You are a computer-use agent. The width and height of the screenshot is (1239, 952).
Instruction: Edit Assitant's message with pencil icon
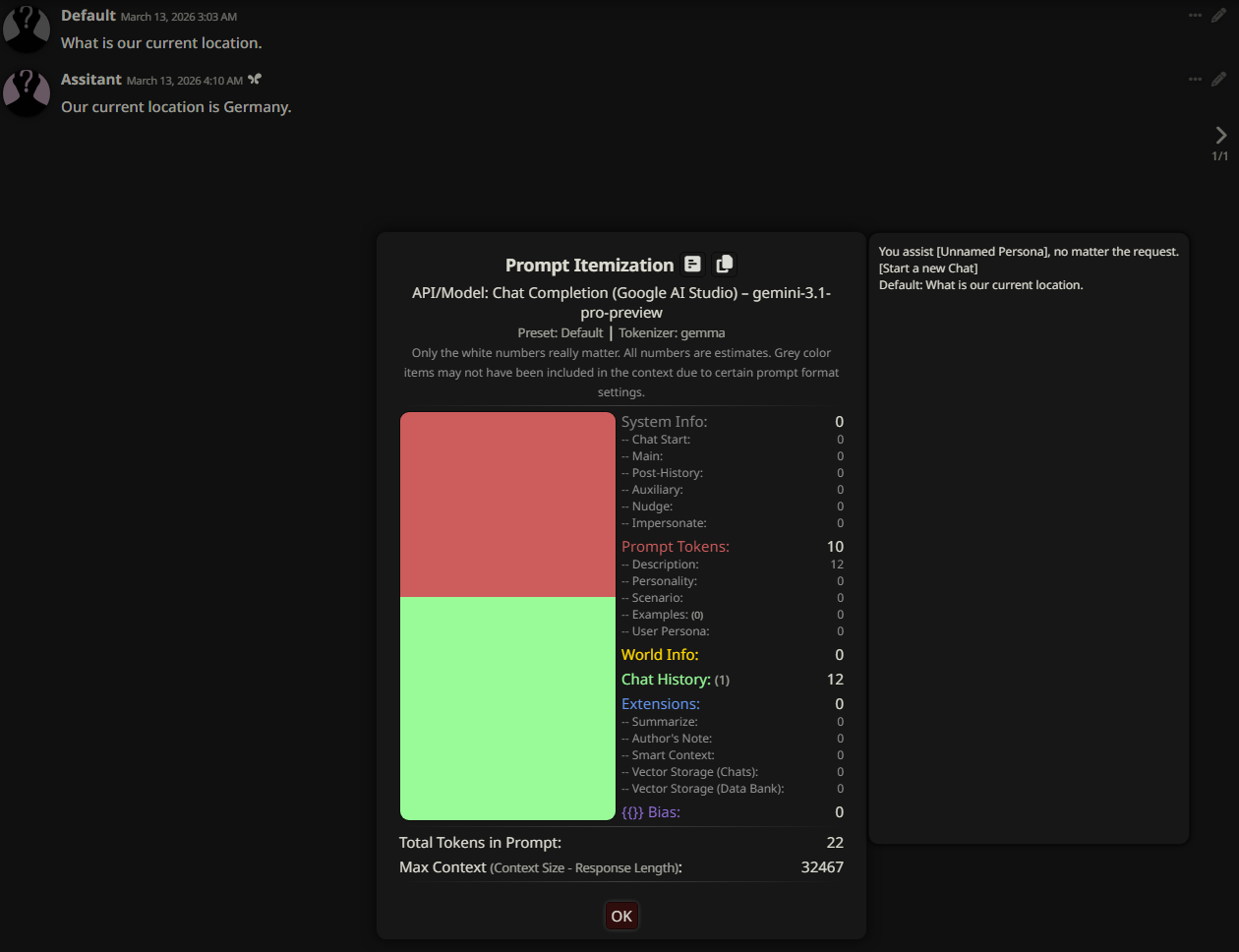point(1218,79)
